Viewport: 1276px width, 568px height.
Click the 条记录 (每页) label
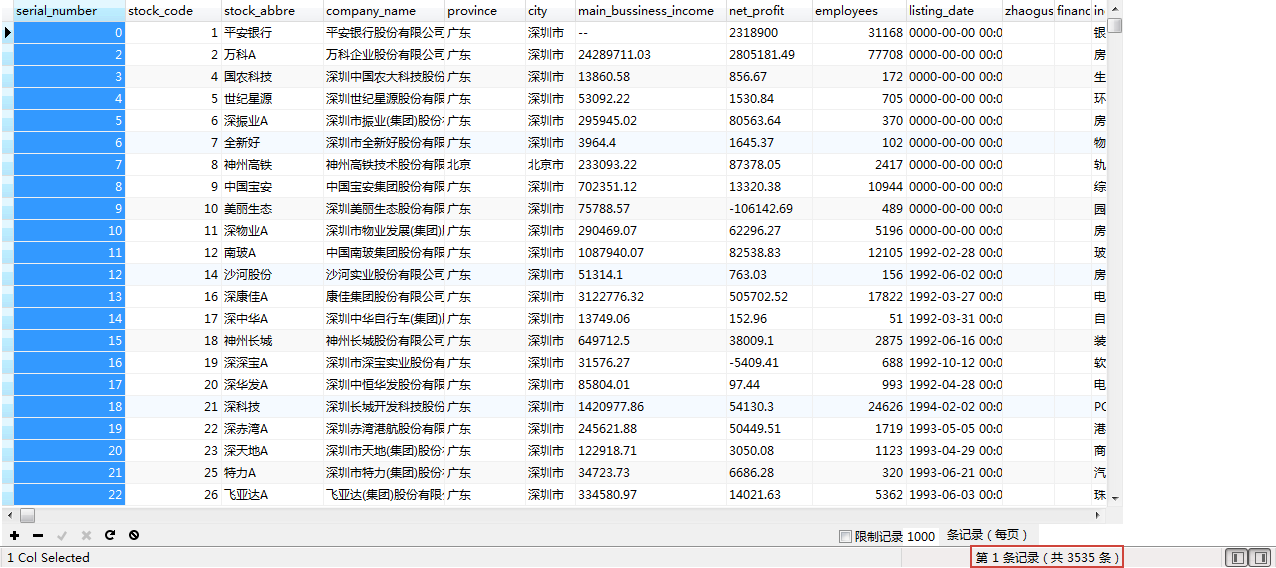[987, 536]
